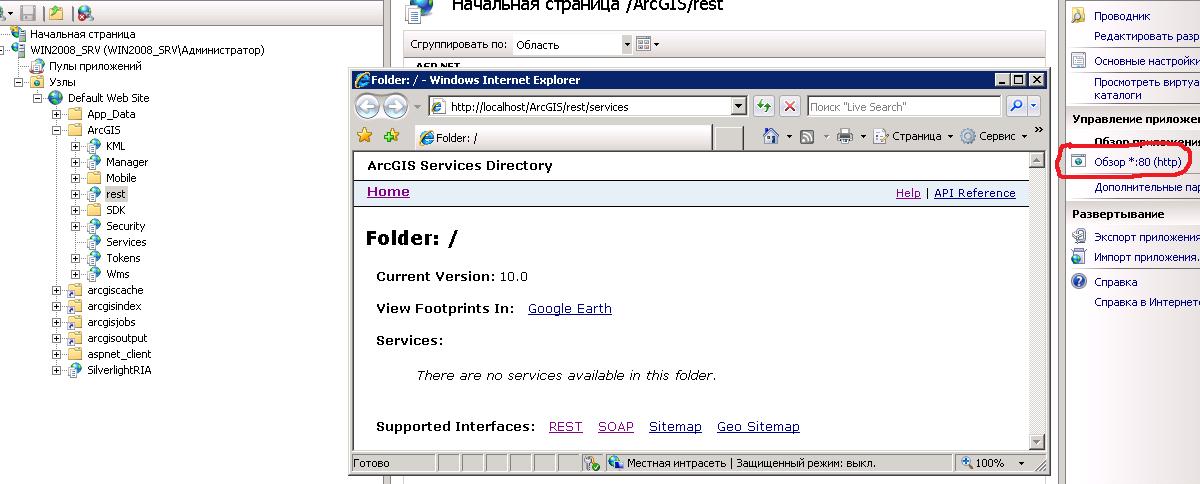Expand the KML node

point(76,146)
